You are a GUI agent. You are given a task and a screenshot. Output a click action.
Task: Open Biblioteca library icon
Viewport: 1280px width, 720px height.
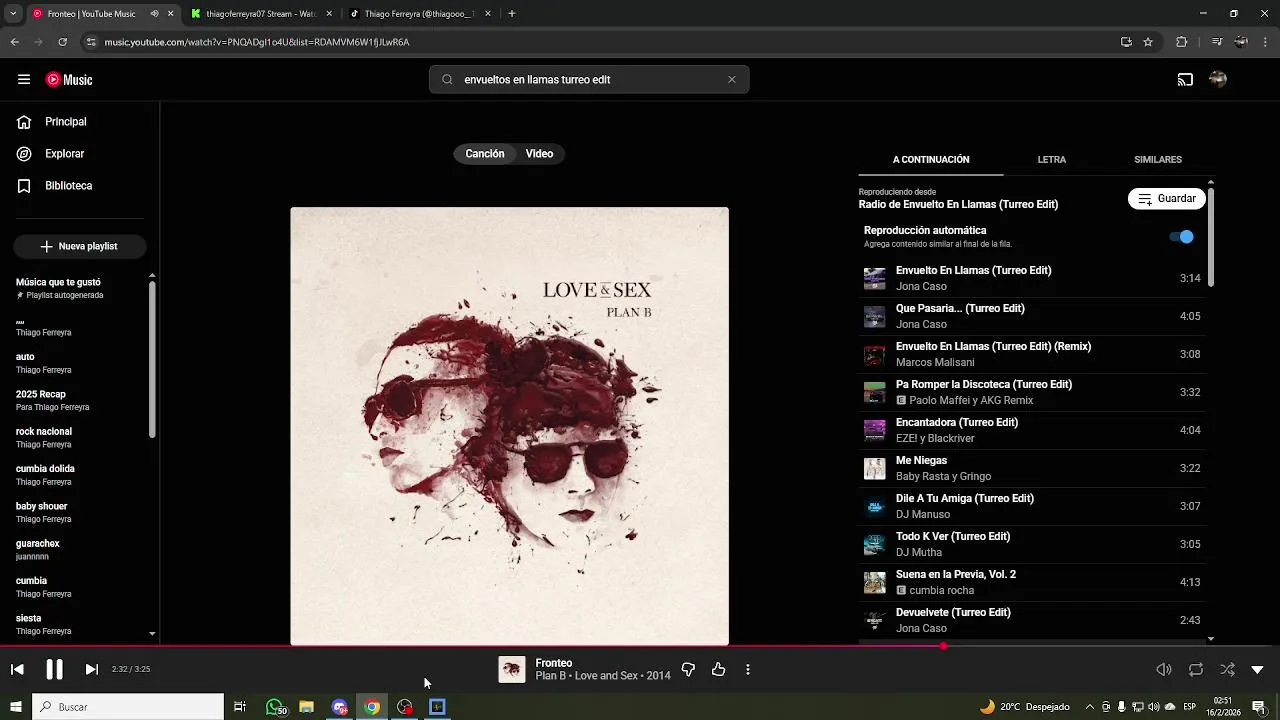[x=24, y=186]
